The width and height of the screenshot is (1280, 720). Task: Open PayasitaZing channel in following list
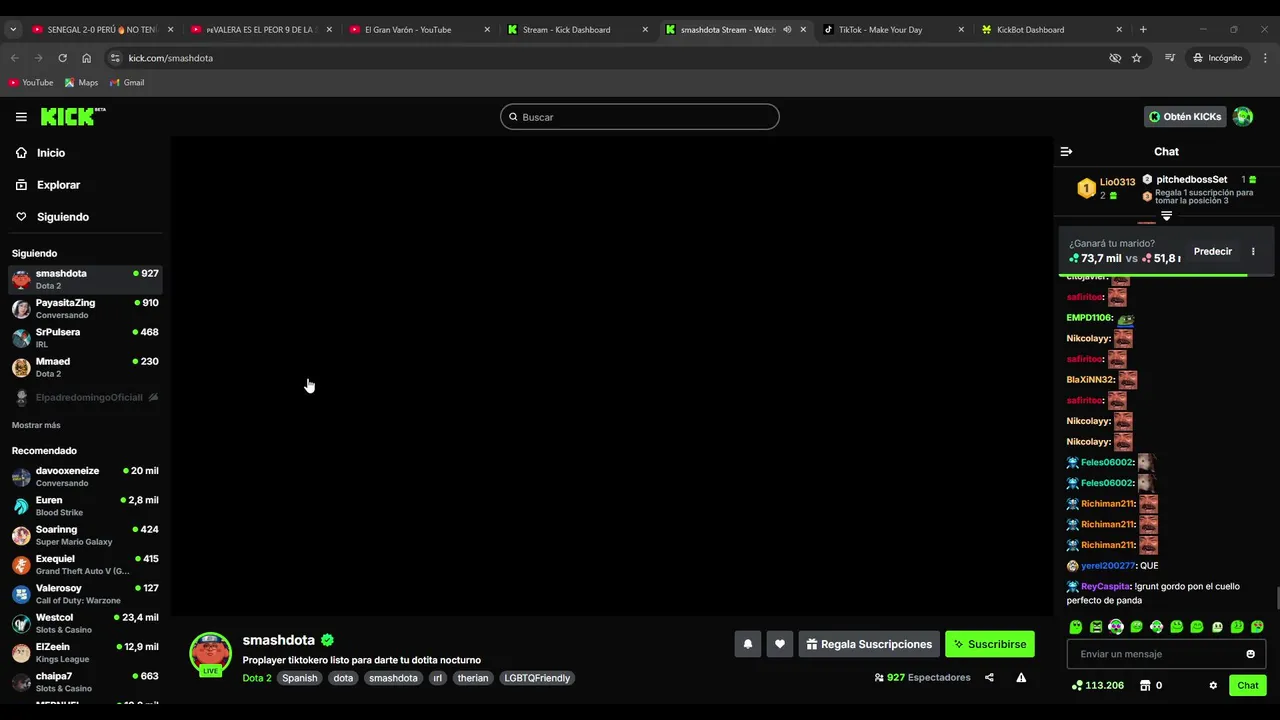point(85,309)
